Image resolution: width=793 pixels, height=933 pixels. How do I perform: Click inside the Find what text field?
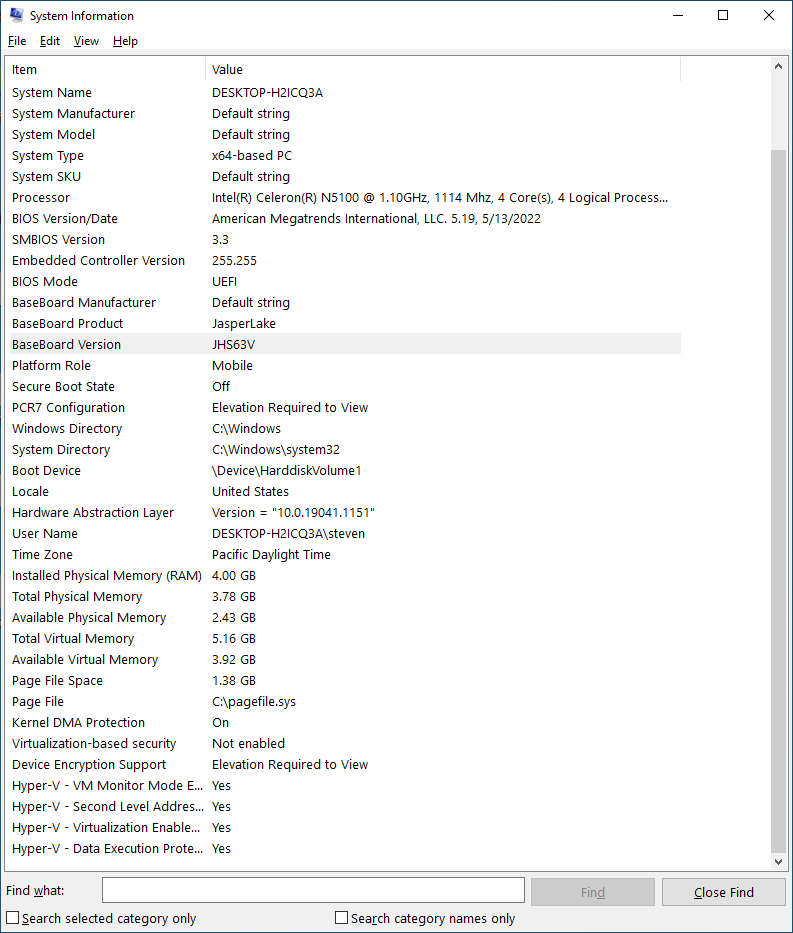tap(313, 891)
